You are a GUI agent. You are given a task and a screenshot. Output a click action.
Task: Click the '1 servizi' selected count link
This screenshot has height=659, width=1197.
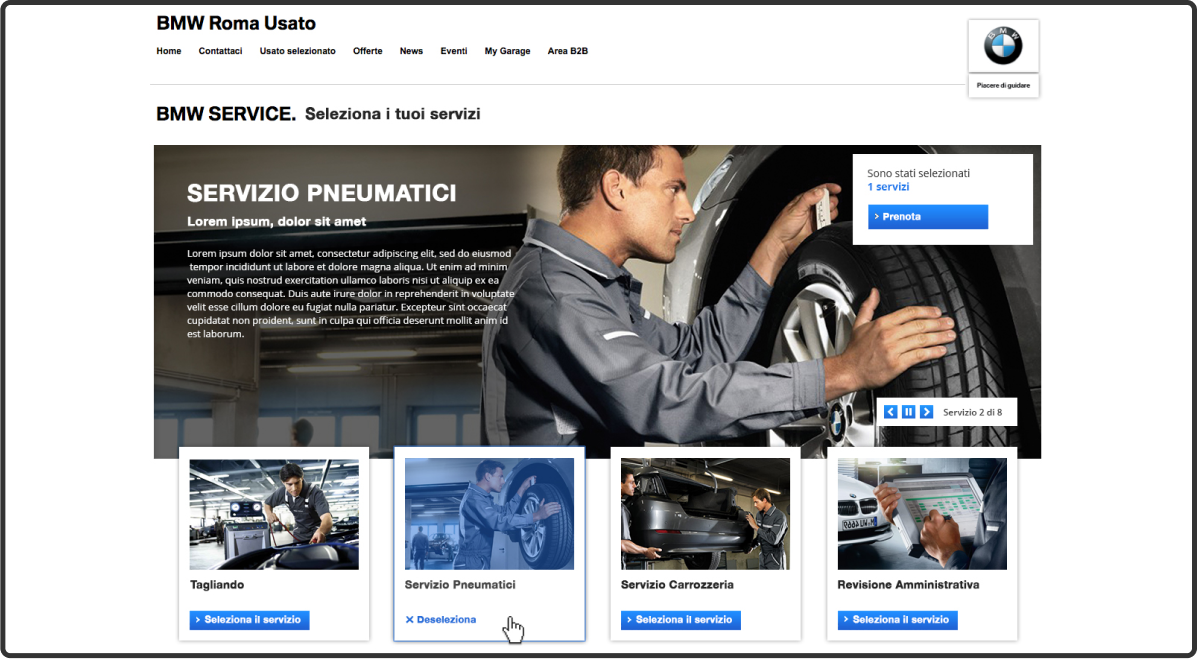click(x=888, y=187)
